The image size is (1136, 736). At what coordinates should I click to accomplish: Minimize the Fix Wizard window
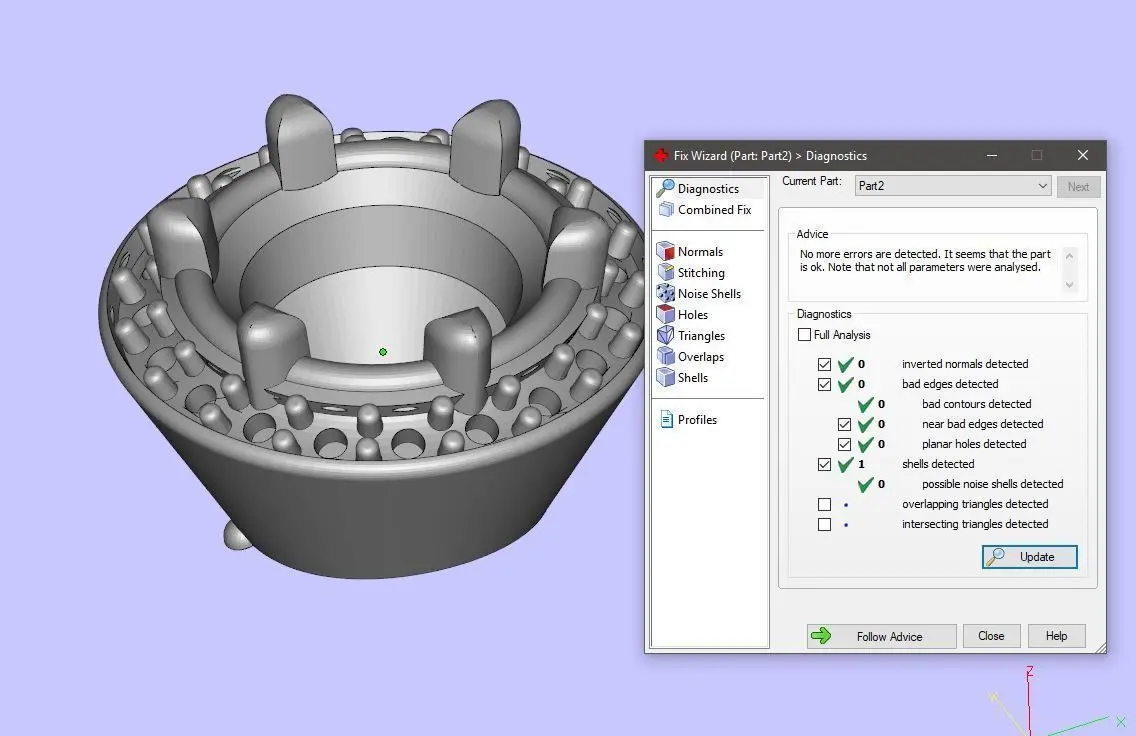[992, 155]
